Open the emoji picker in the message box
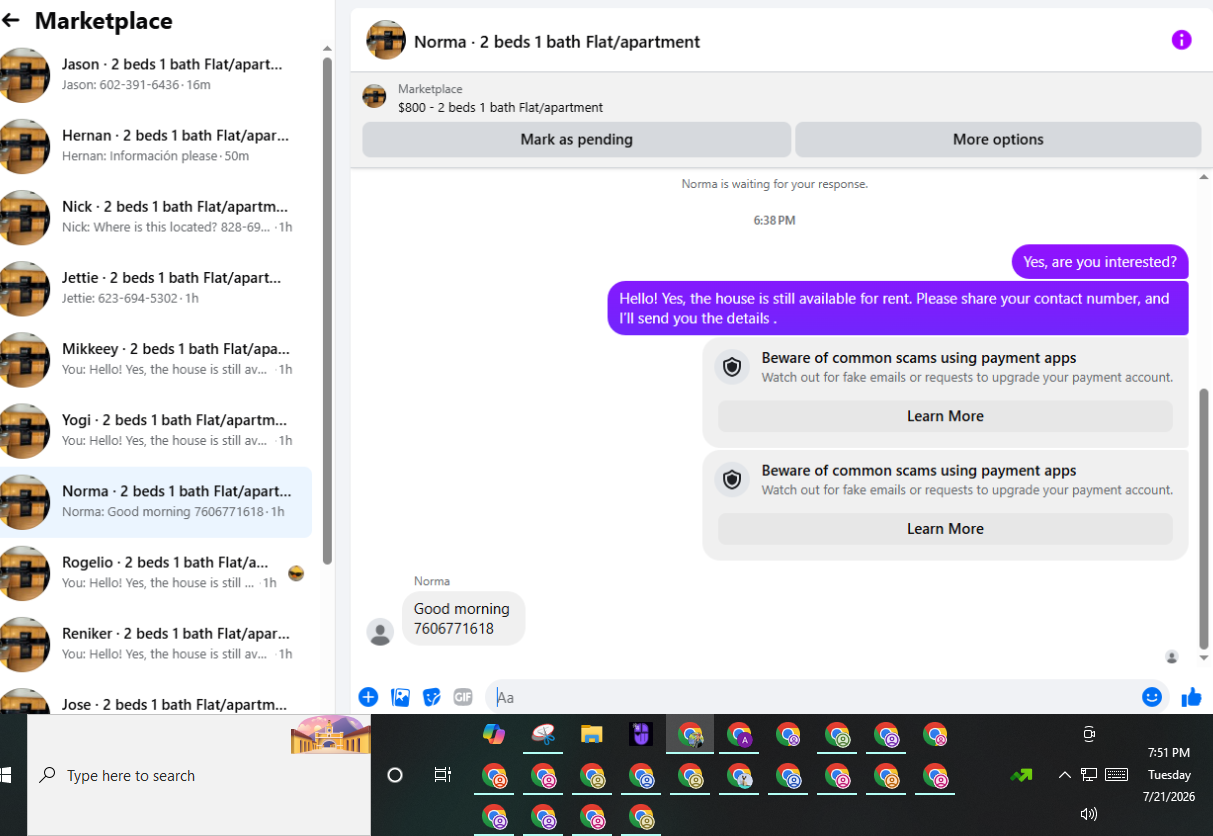Image resolution: width=1213 pixels, height=836 pixels. [1152, 697]
